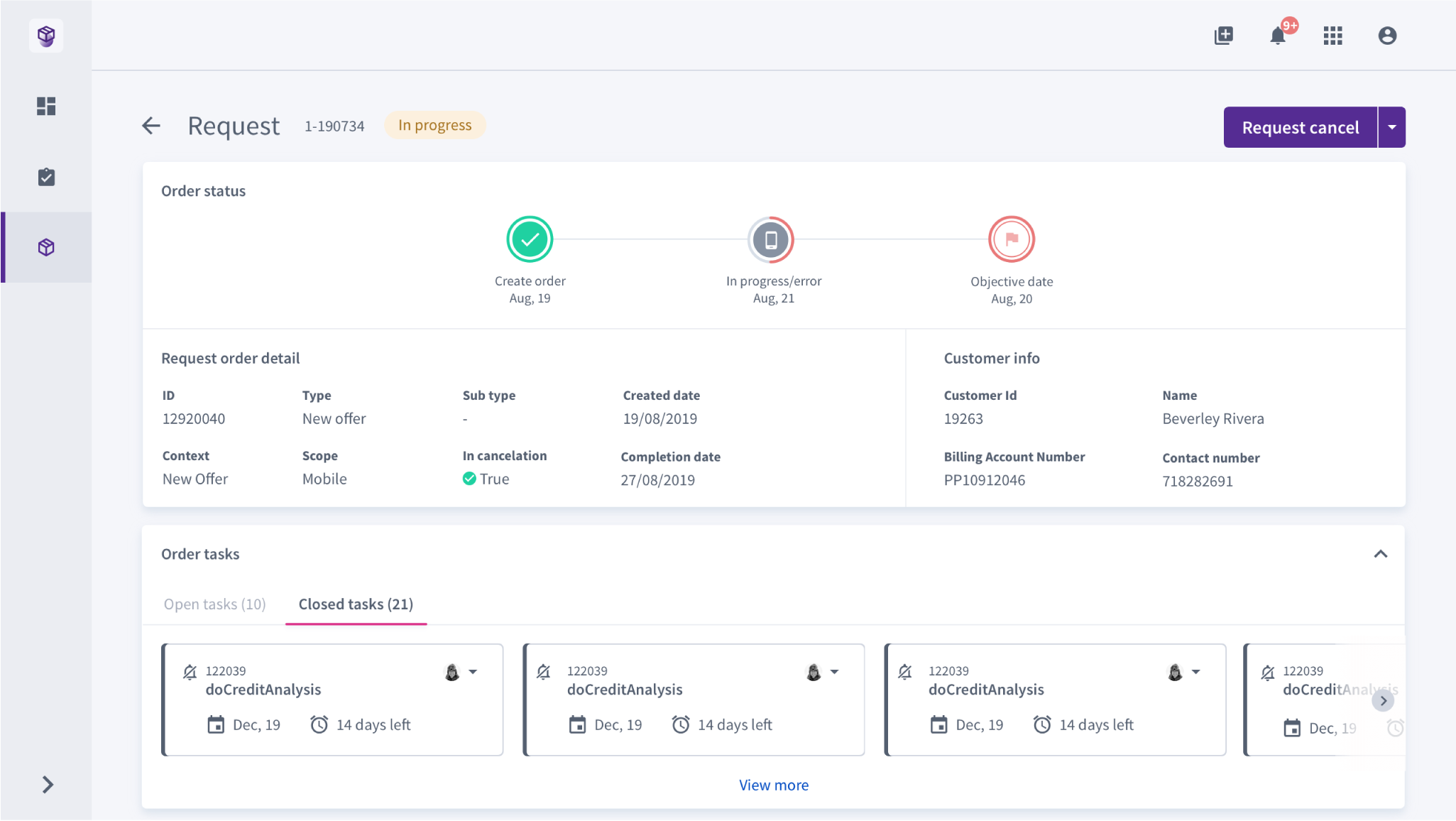Screen dimensions: 1456x821
Task: Click calendar icon on second task card
Action: (x=577, y=724)
